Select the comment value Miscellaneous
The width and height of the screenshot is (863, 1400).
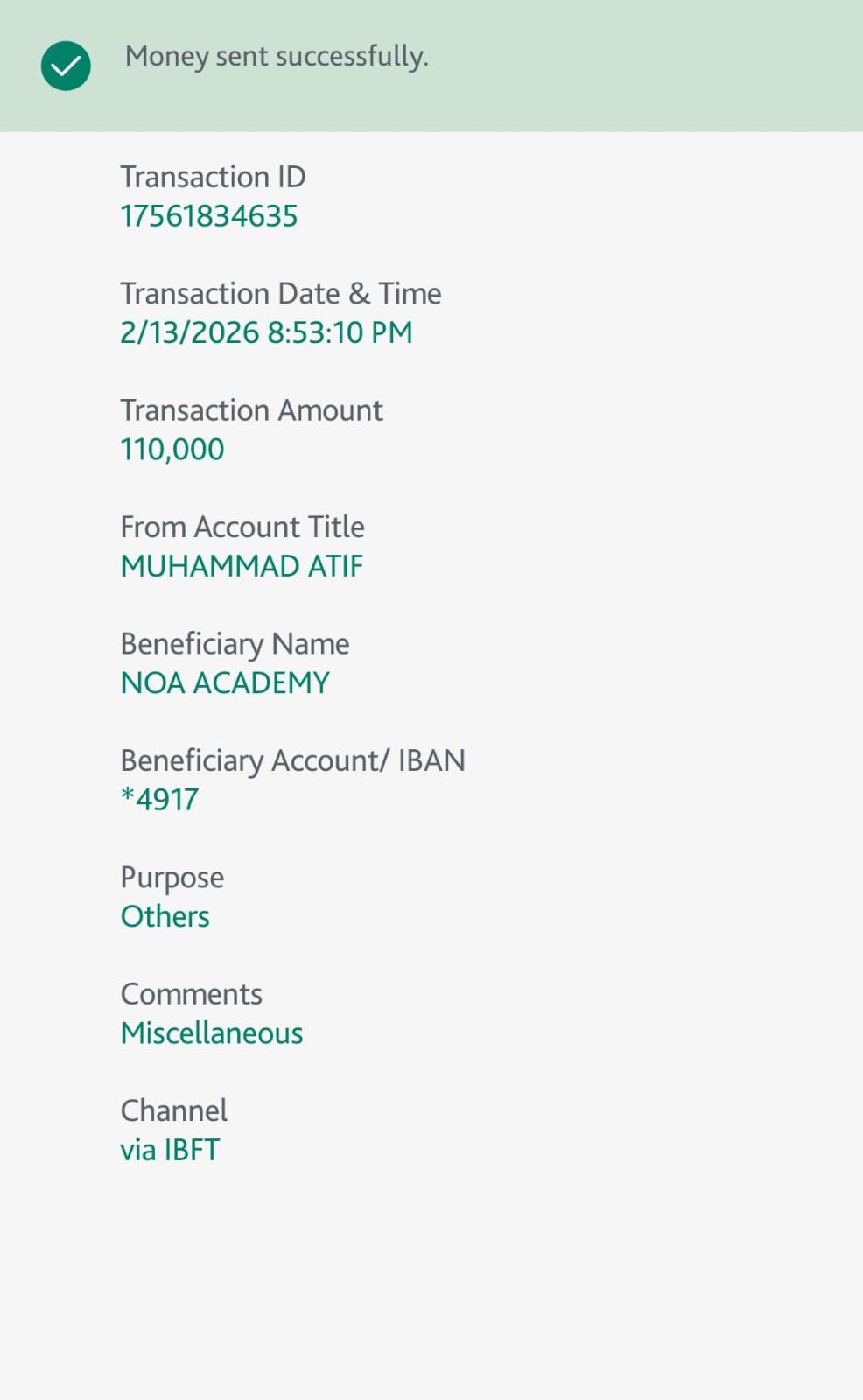[212, 1033]
